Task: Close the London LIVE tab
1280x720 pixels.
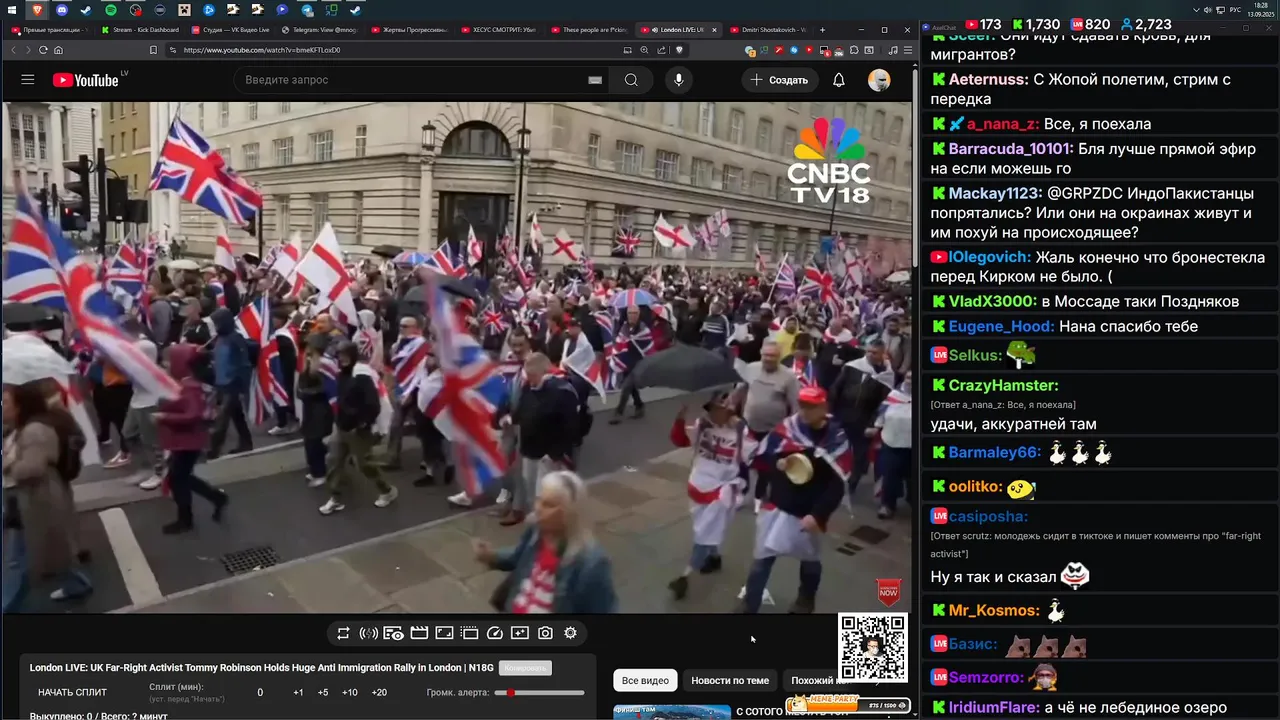Action: point(714,30)
